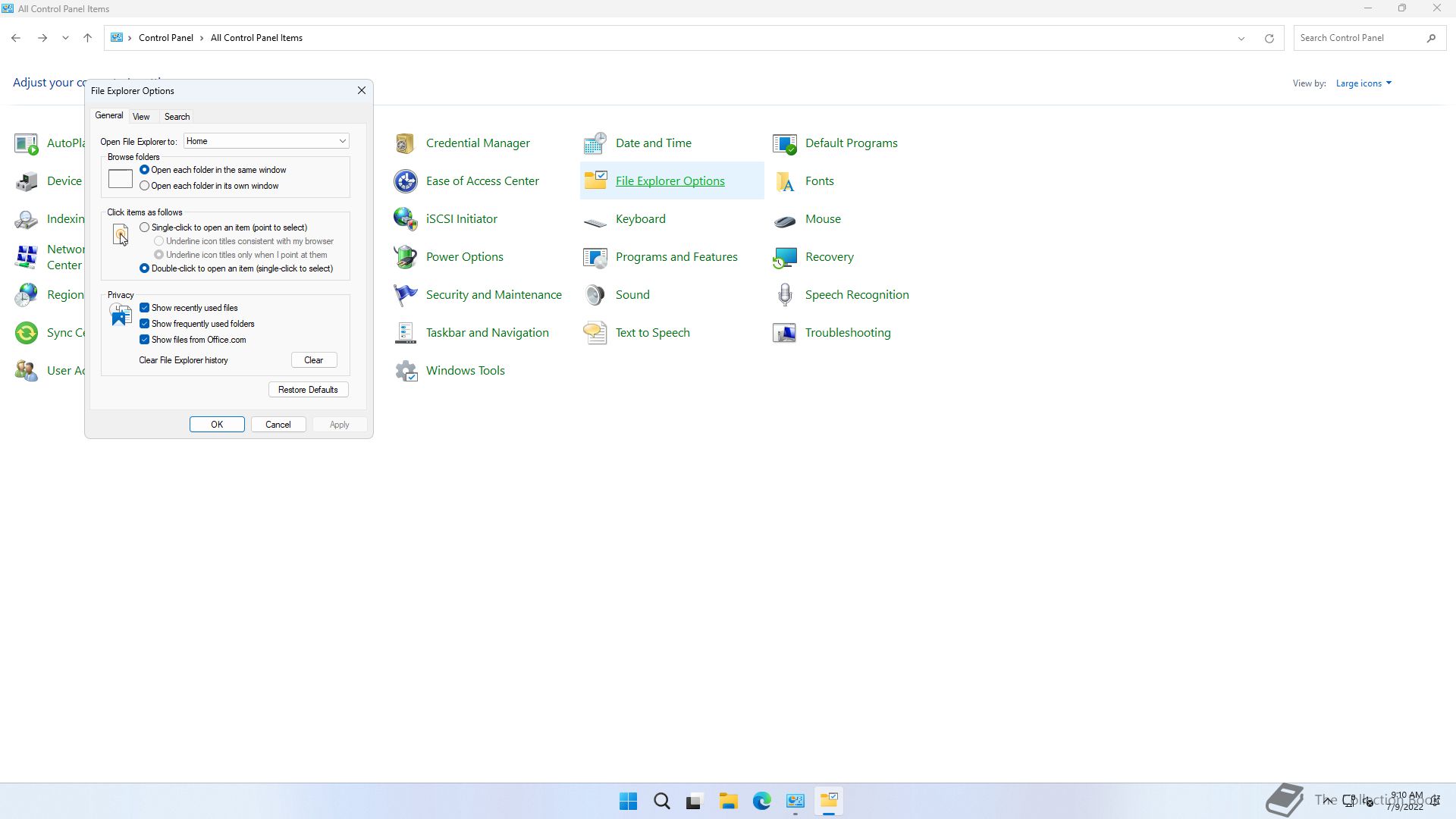Open the iSCSI Initiator icon
1456x819 pixels.
pos(405,218)
